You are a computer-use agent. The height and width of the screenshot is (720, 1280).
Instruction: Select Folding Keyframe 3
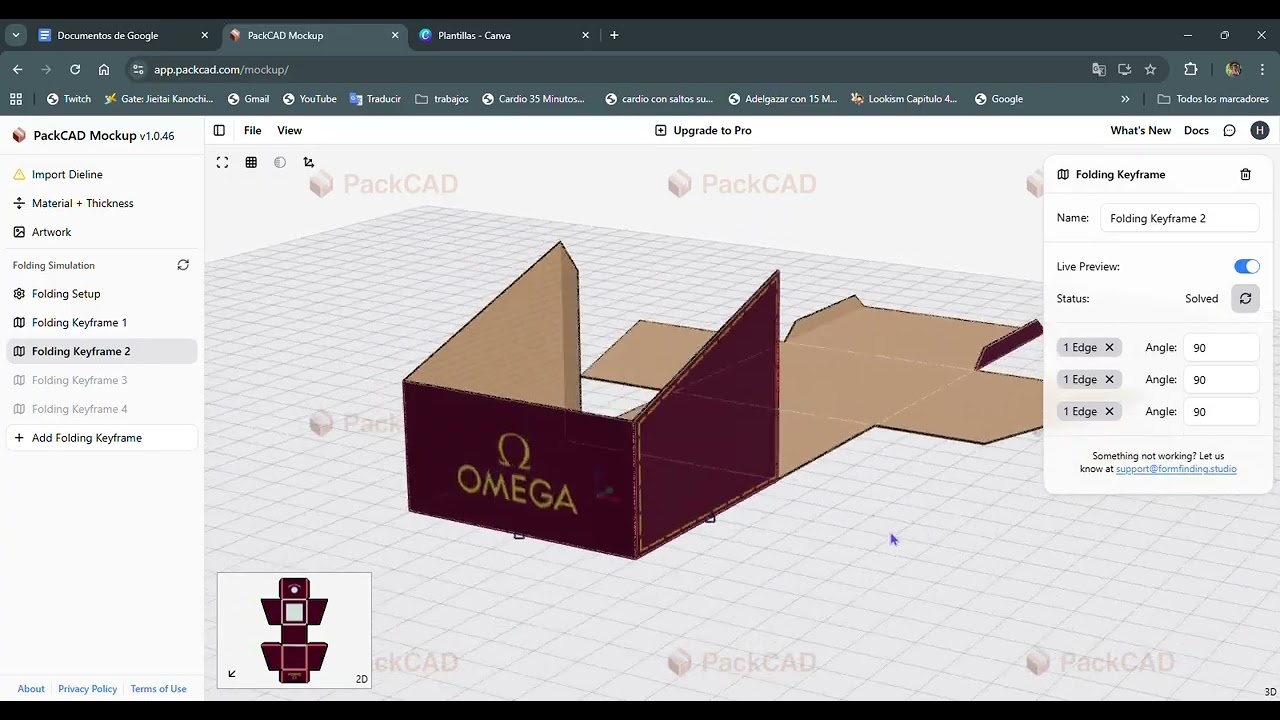click(x=102, y=380)
